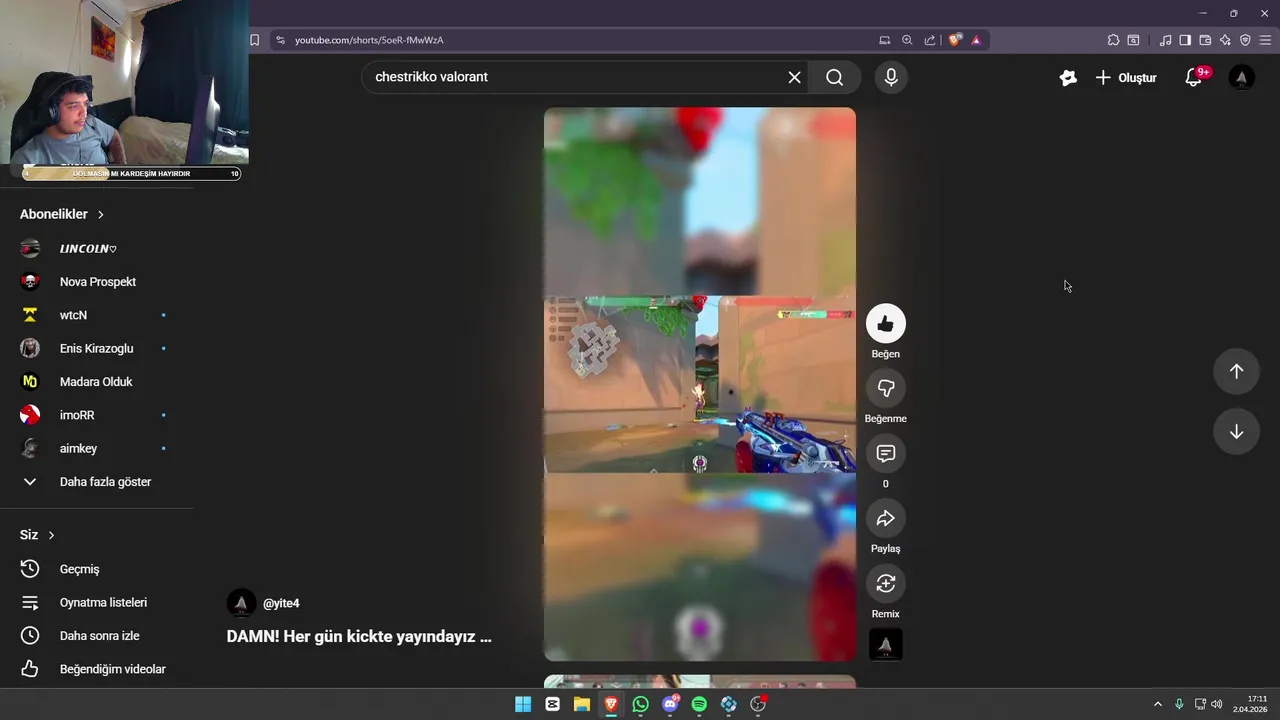Click the sparkle icon next to Oluştur
This screenshot has width=1280, height=720.
[1068, 77]
